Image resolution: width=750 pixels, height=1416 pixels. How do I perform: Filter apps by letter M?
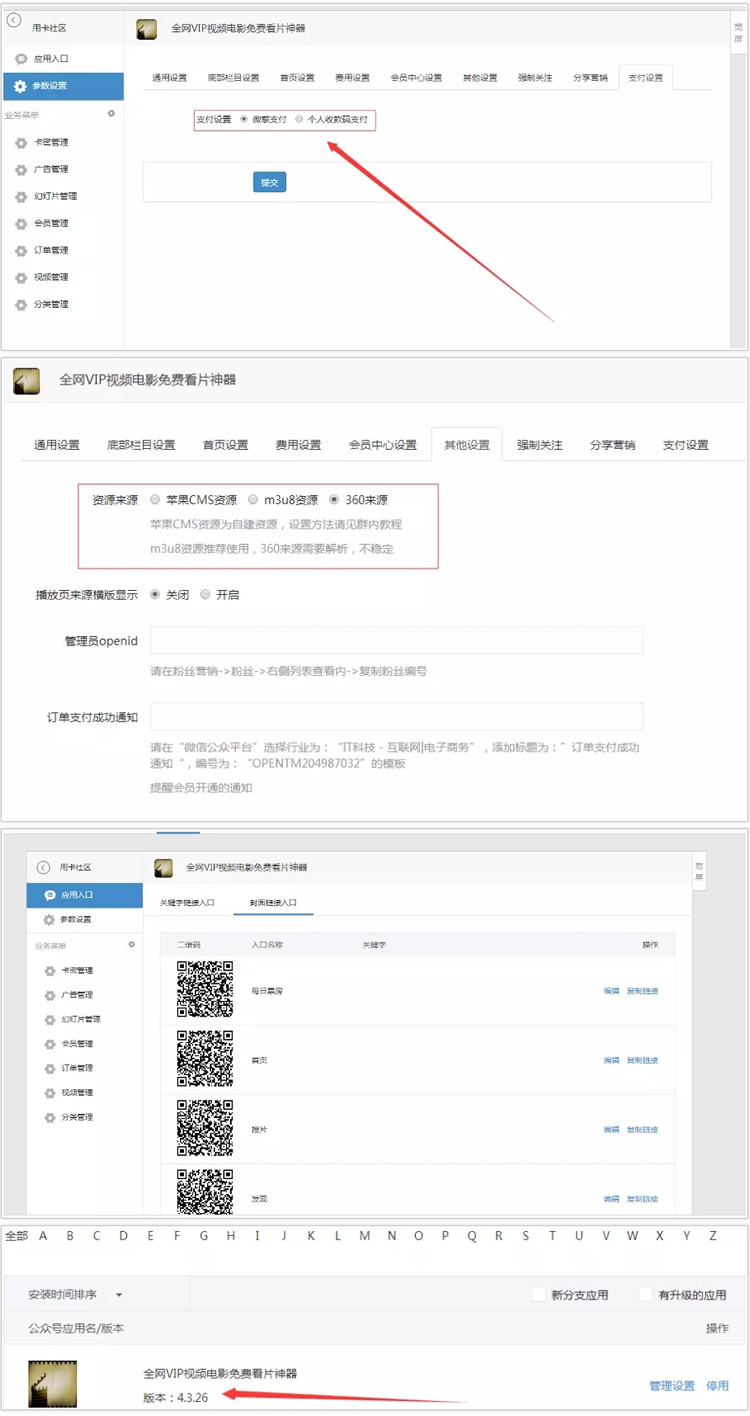click(x=364, y=1236)
